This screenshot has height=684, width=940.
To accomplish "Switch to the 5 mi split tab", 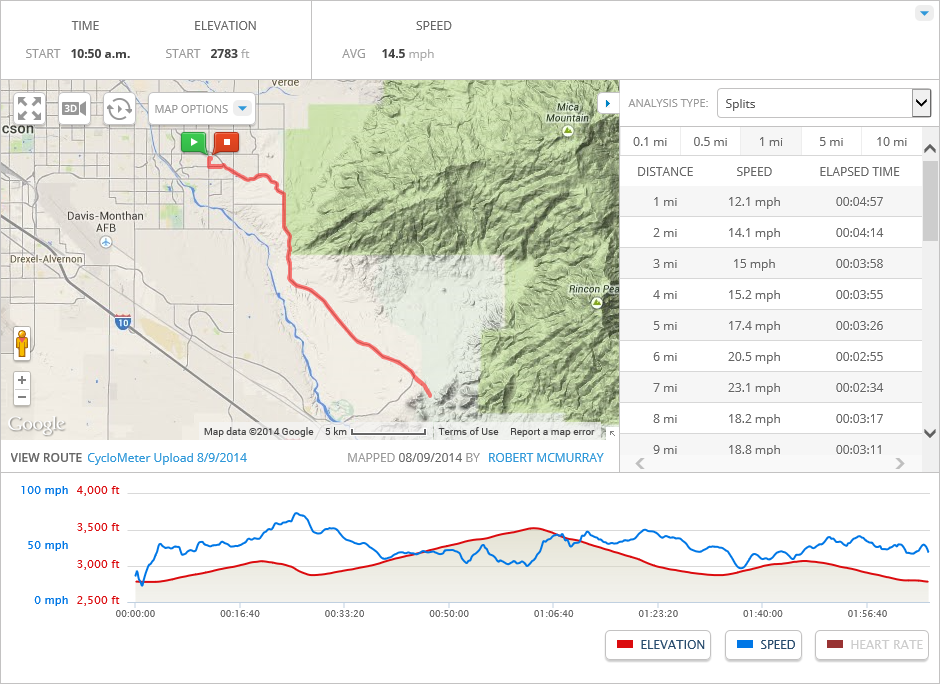I will [830, 142].
